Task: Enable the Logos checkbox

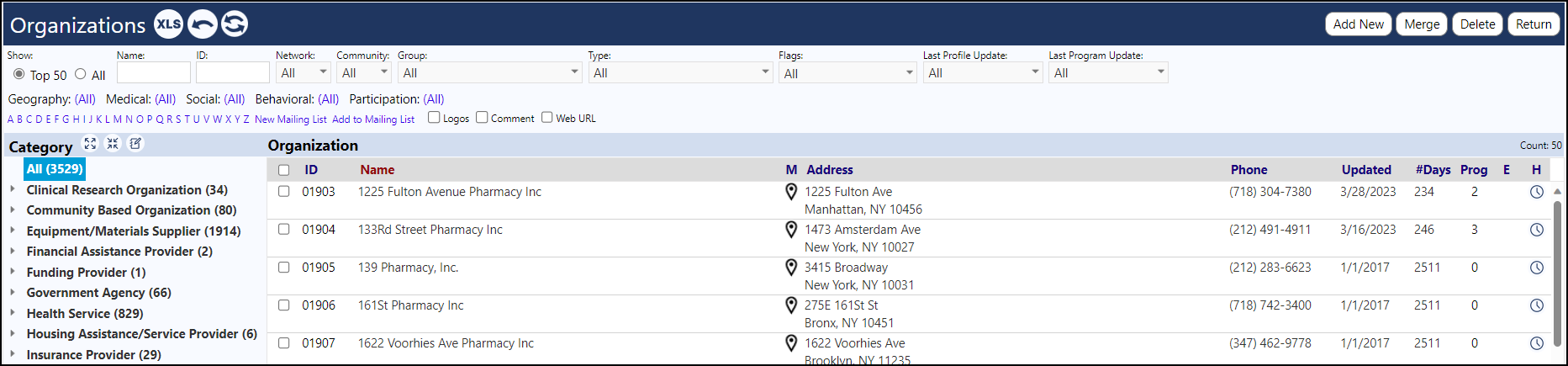Action: (x=434, y=117)
